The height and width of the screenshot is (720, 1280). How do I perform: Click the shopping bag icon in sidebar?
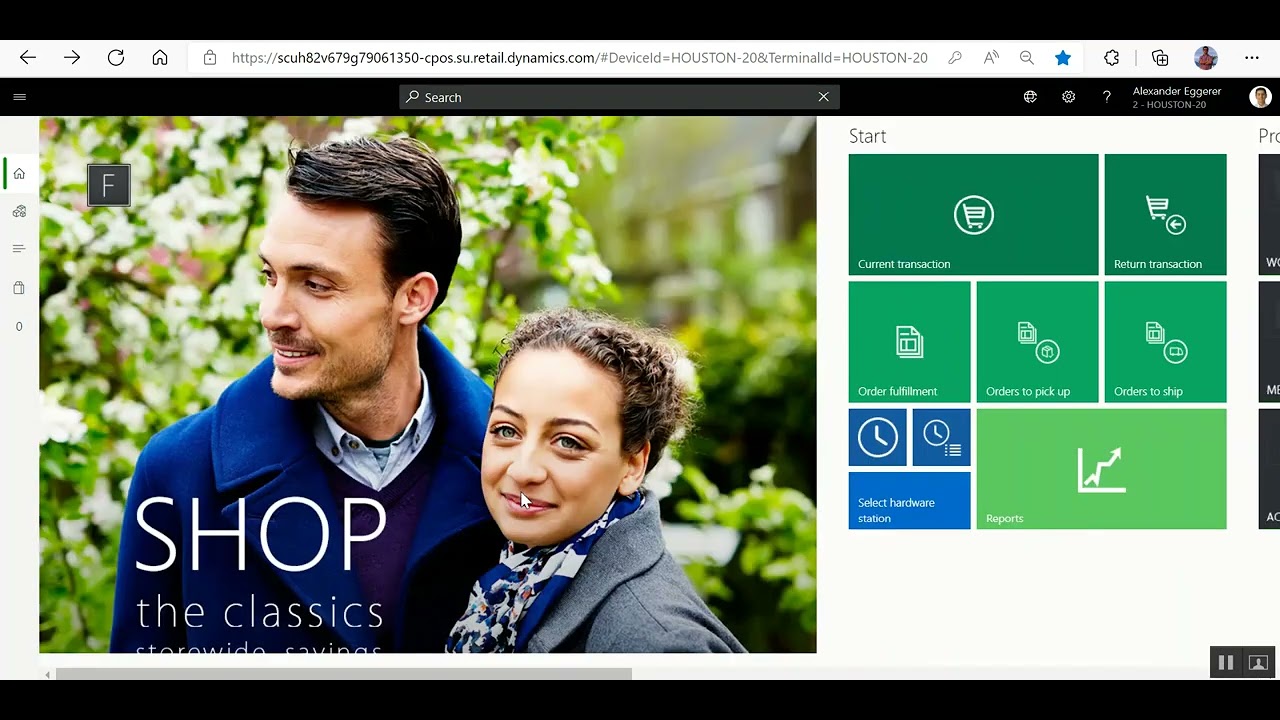(19, 288)
